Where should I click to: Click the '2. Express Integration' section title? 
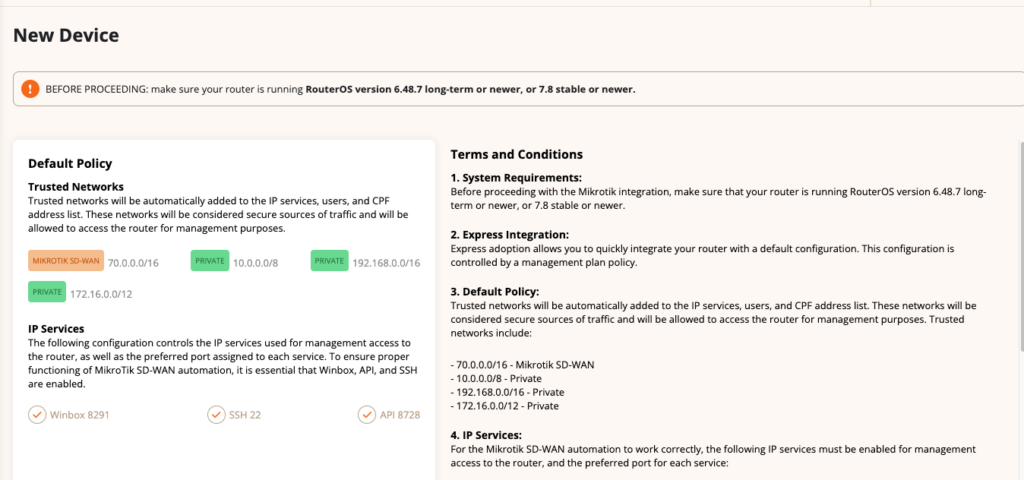point(510,234)
